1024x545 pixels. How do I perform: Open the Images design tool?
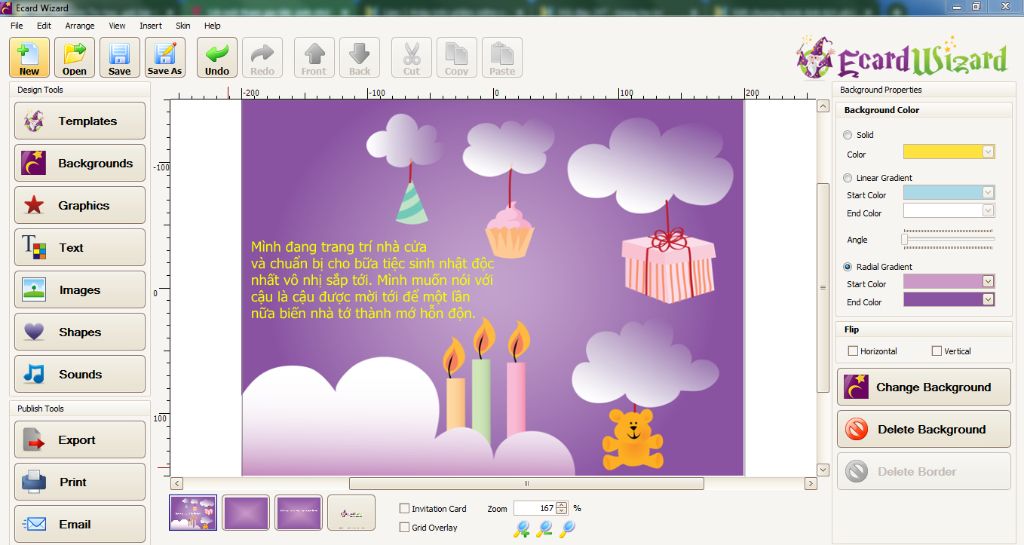click(80, 290)
